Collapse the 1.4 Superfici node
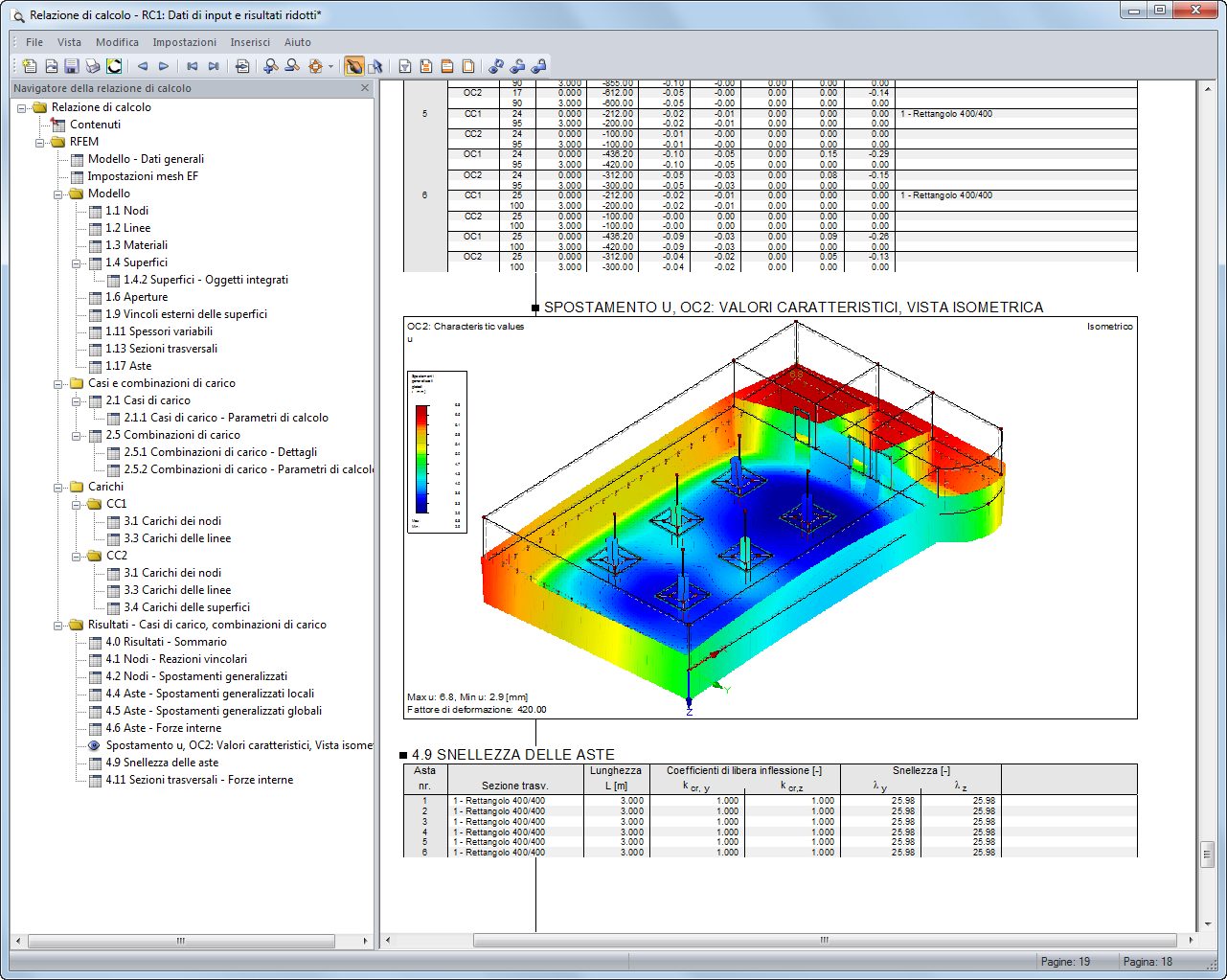This screenshot has width=1227, height=980. tap(77, 262)
